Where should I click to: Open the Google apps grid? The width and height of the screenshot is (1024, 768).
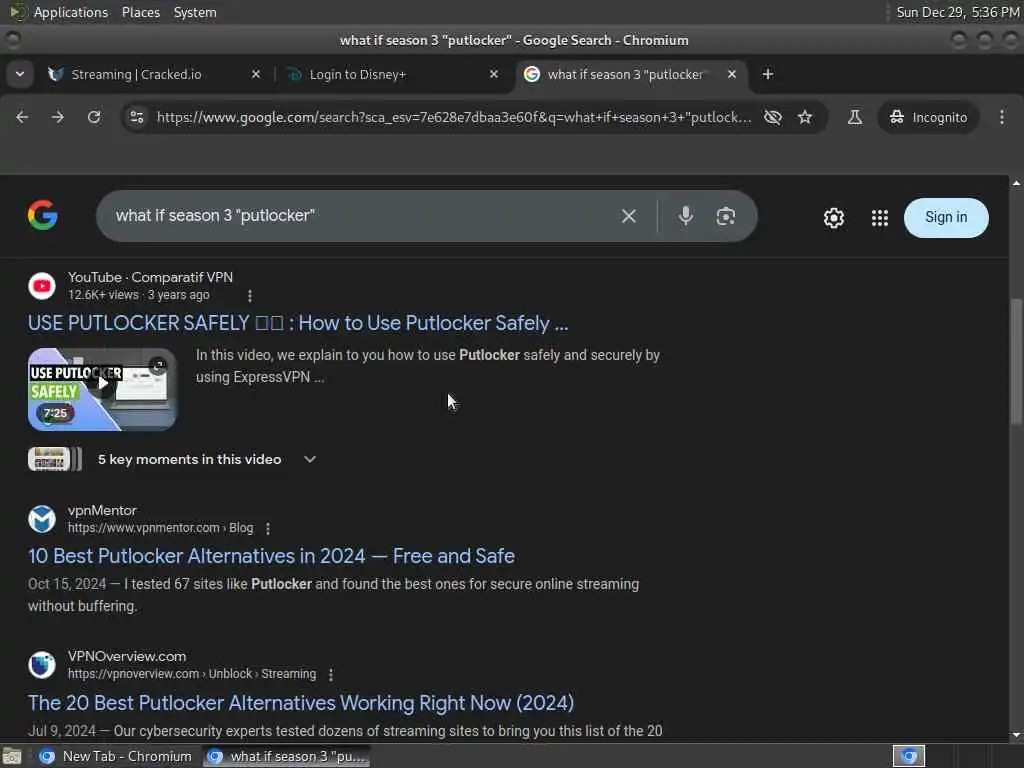tap(880, 217)
